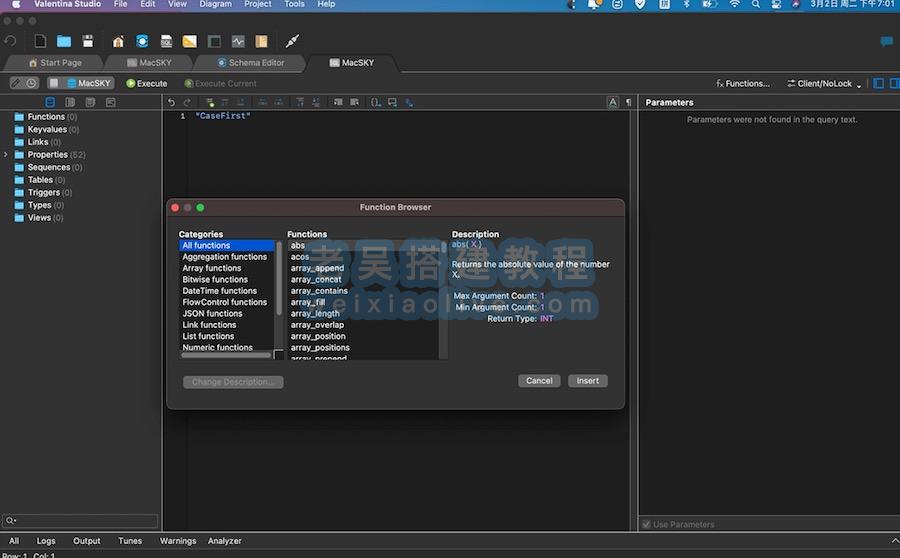
Task: Open the blue folder icon in toolbar
Action: click(x=64, y=41)
